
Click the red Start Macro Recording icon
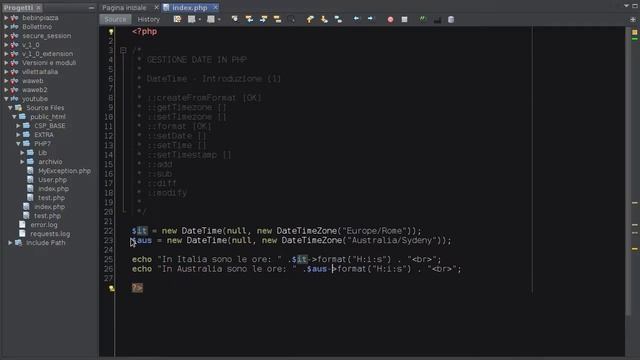(x=390, y=20)
